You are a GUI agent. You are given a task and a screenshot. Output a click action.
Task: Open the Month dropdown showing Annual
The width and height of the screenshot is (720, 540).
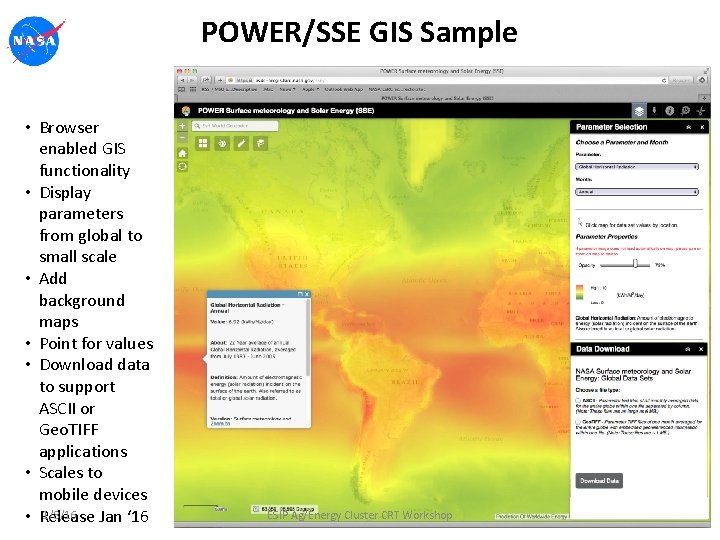click(x=637, y=192)
